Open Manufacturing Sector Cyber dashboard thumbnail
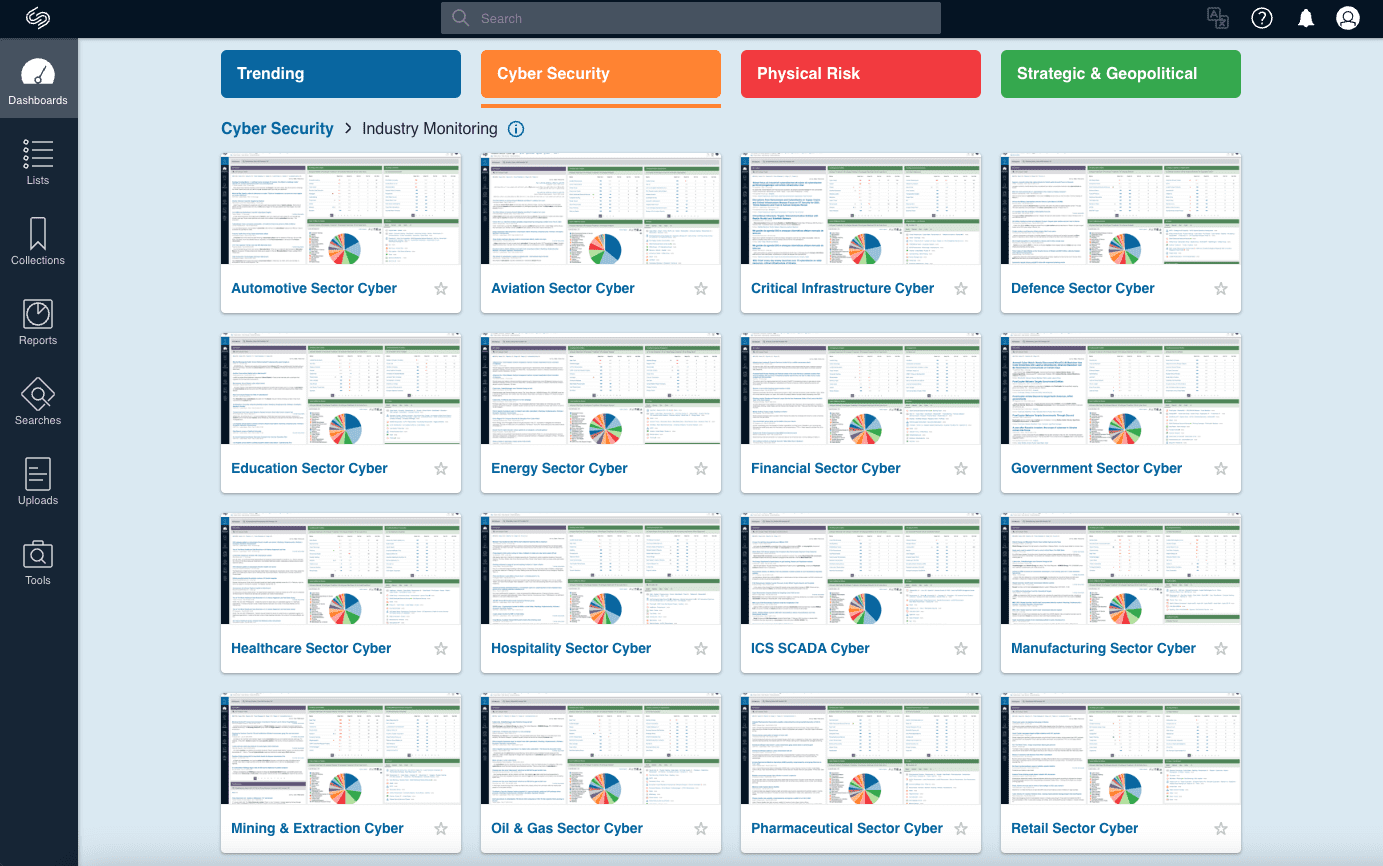Viewport: 1383px width, 866px height. coord(1121,570)
